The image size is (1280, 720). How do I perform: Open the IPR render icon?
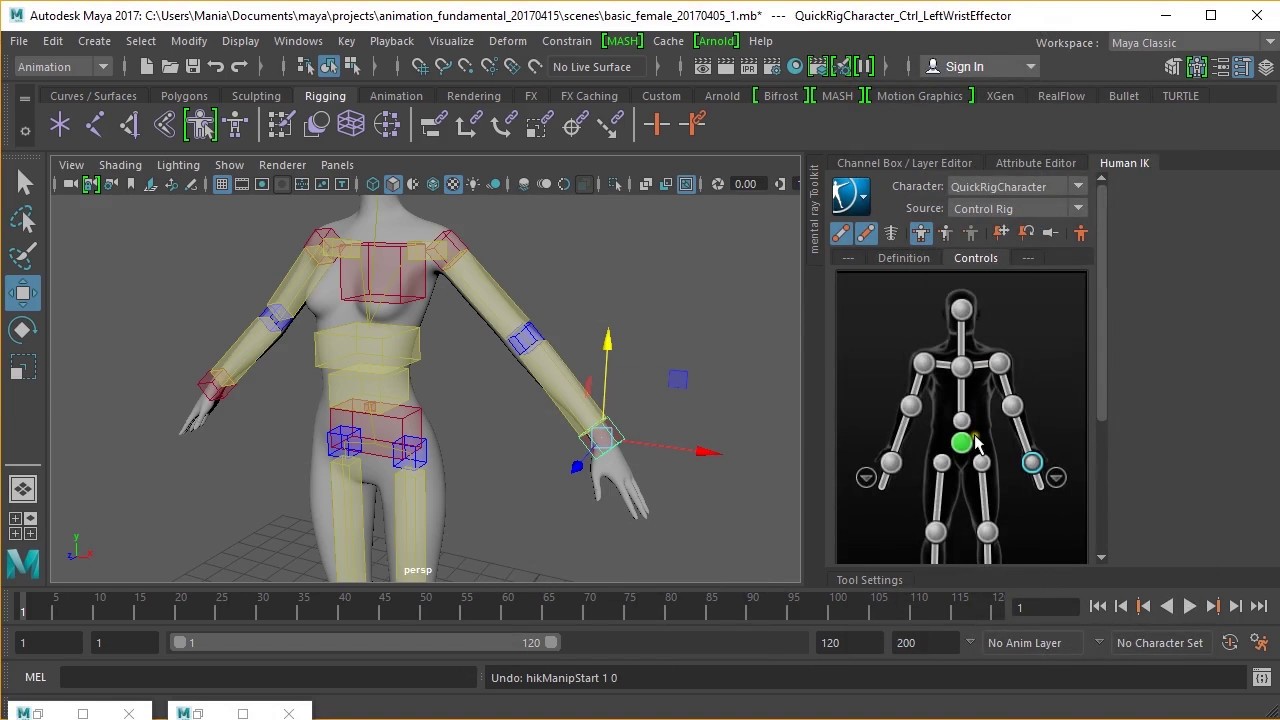coord(750,67)
